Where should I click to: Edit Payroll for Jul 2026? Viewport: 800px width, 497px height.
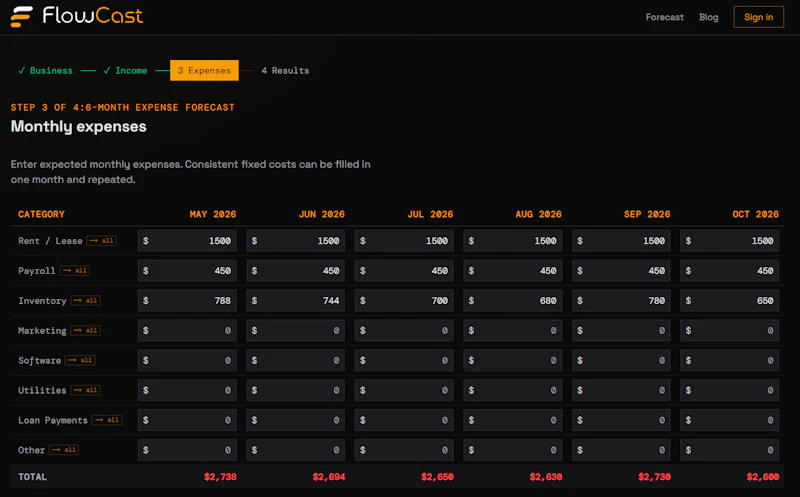(x=404, y=270)
